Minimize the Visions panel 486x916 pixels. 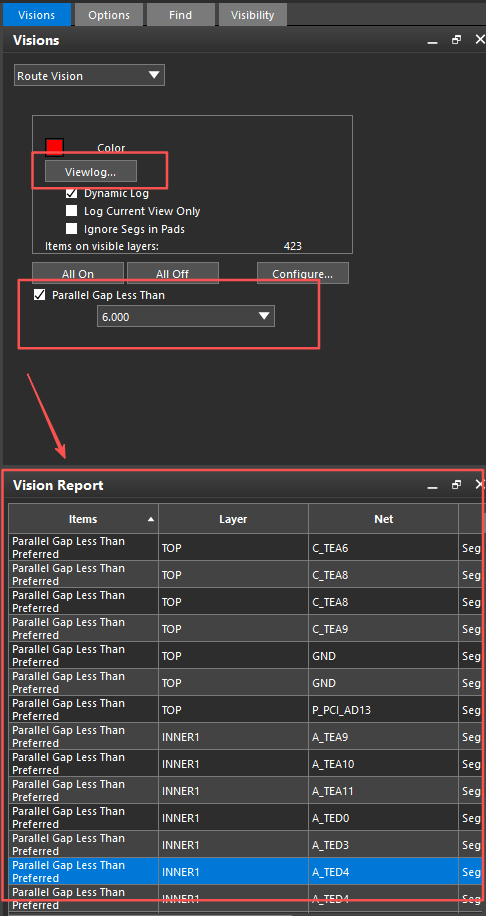(433, 41)
